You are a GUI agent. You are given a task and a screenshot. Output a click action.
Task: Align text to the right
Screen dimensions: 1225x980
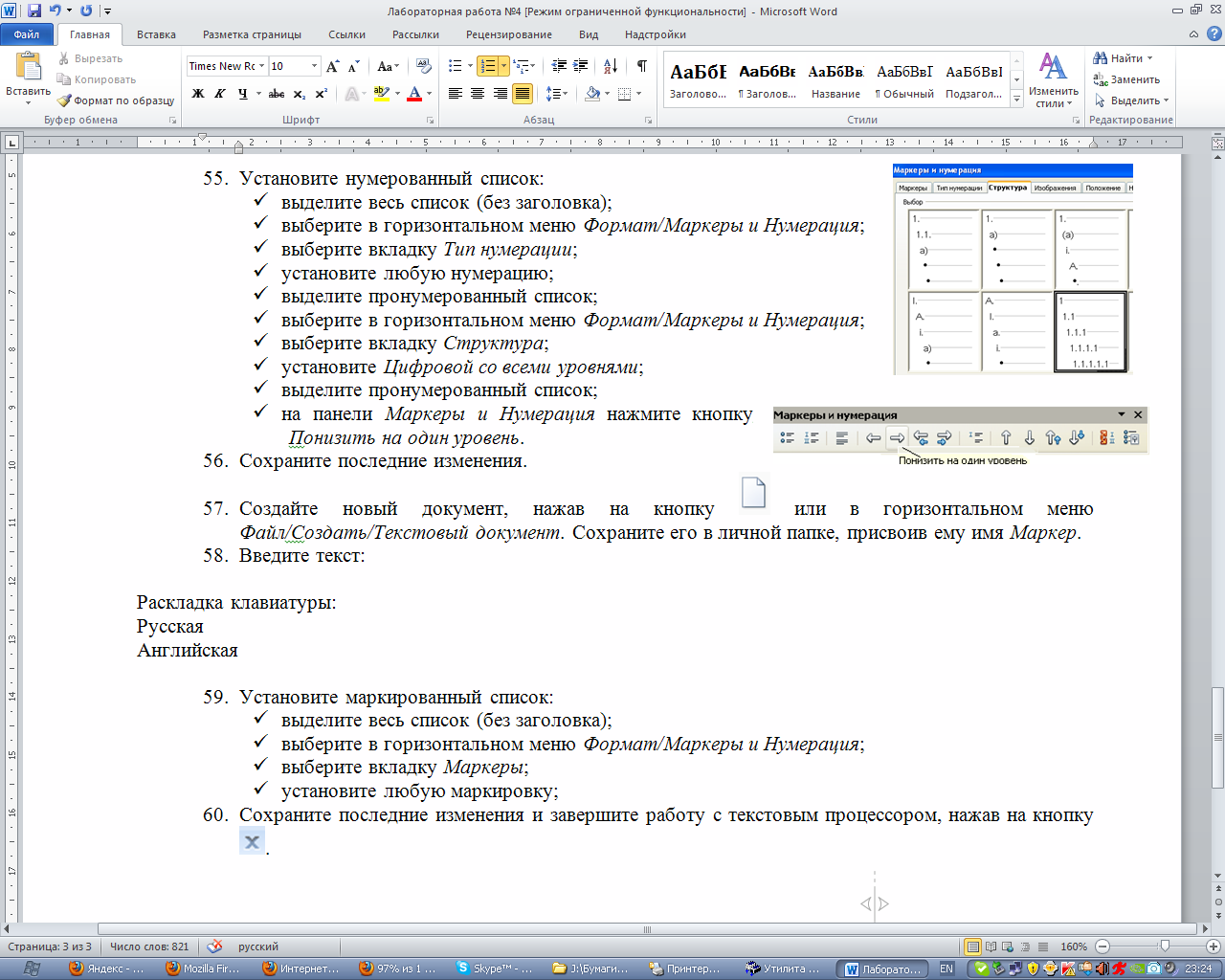(500, 94)
